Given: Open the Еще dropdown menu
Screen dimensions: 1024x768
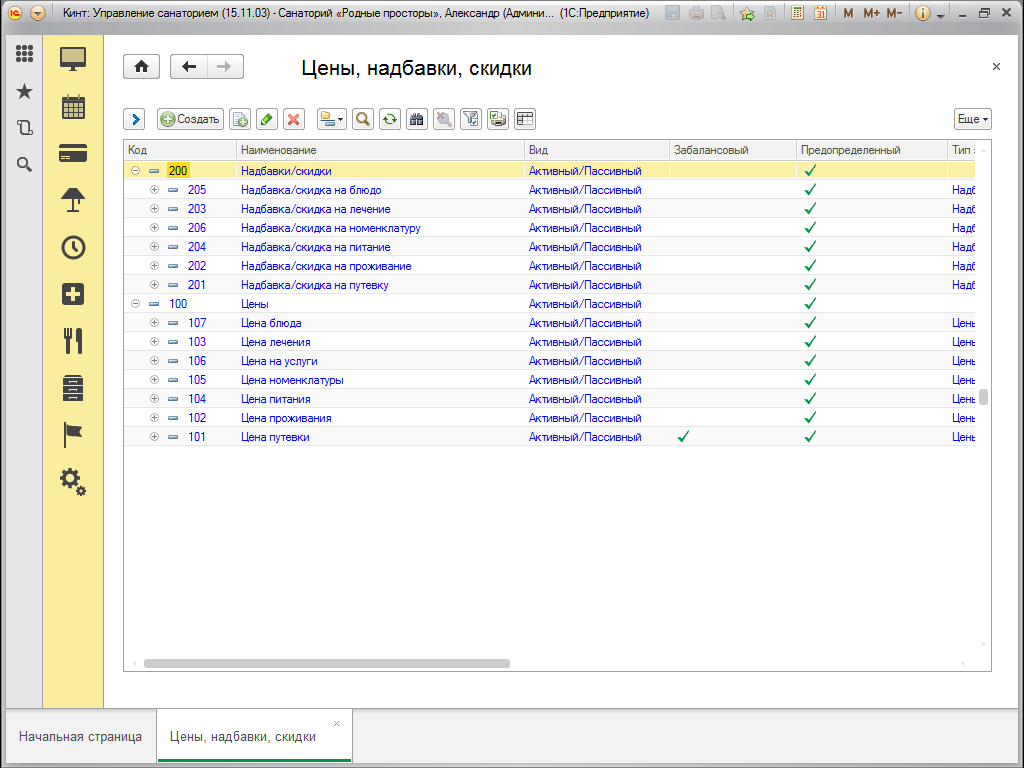Looking at the screenshot, I should pyautogui.click(x=972, y=119).
